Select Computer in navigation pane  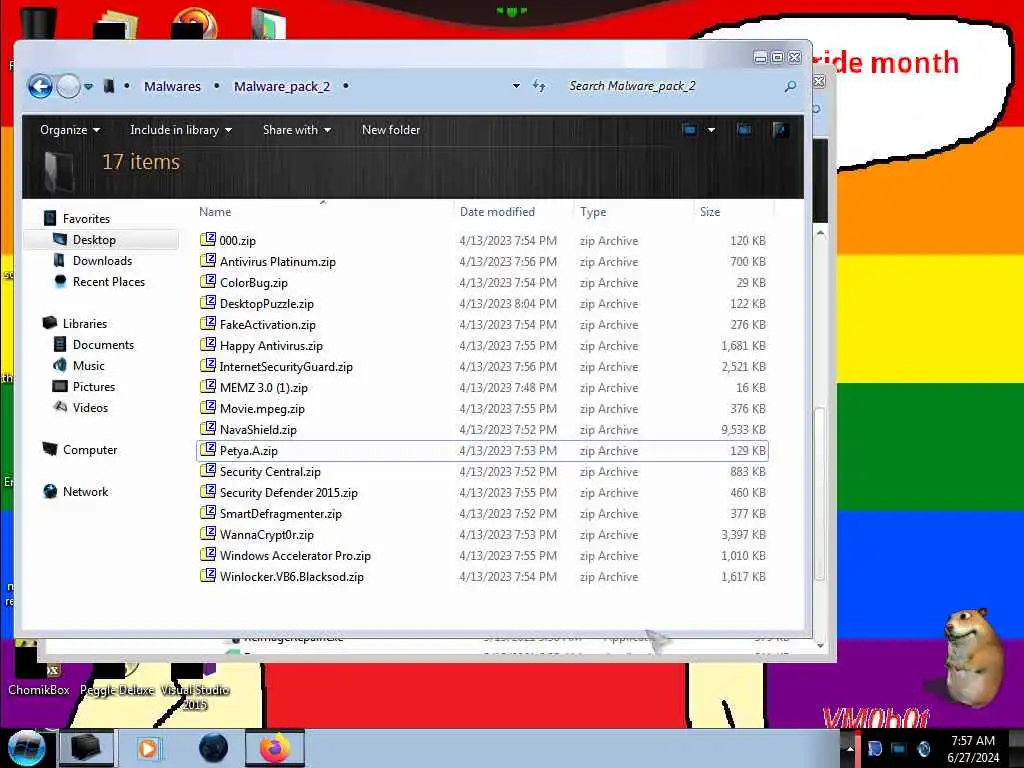point(89,449)
